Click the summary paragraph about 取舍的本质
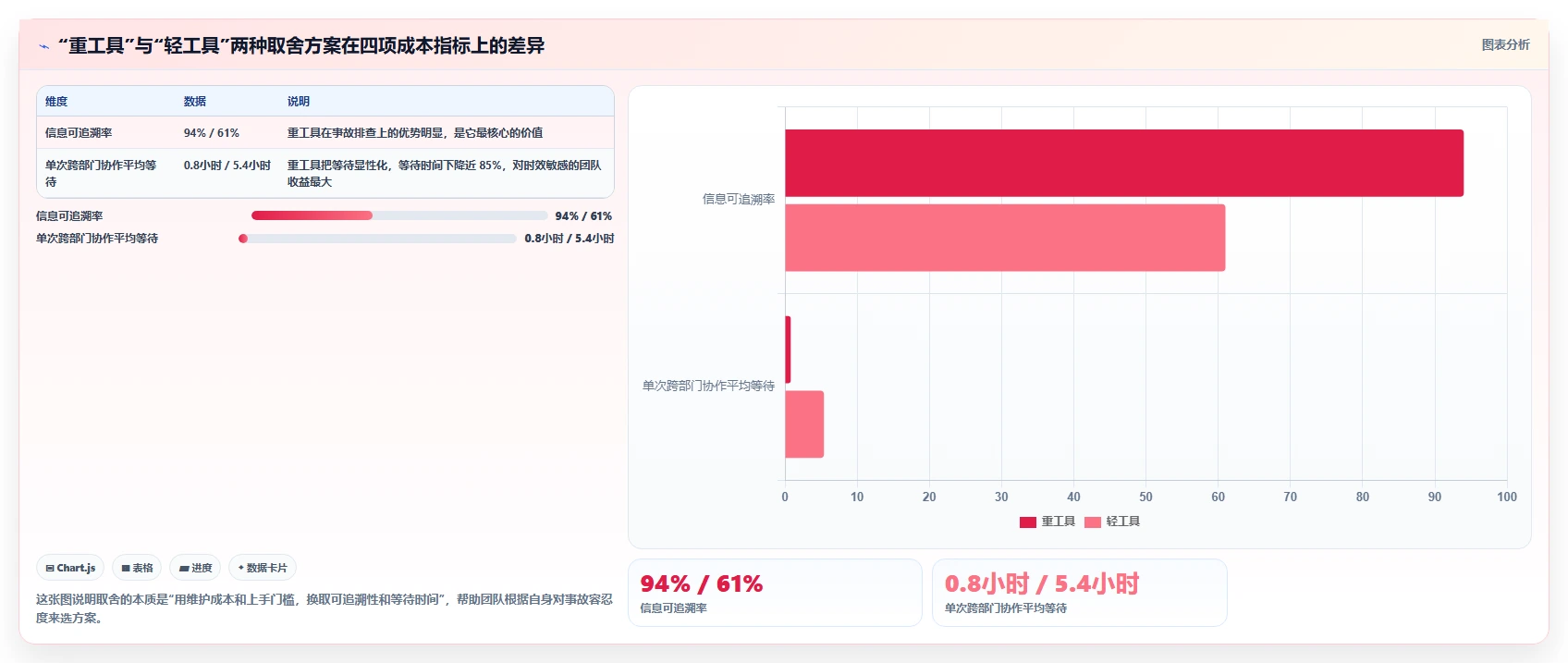 coord(325,608)
